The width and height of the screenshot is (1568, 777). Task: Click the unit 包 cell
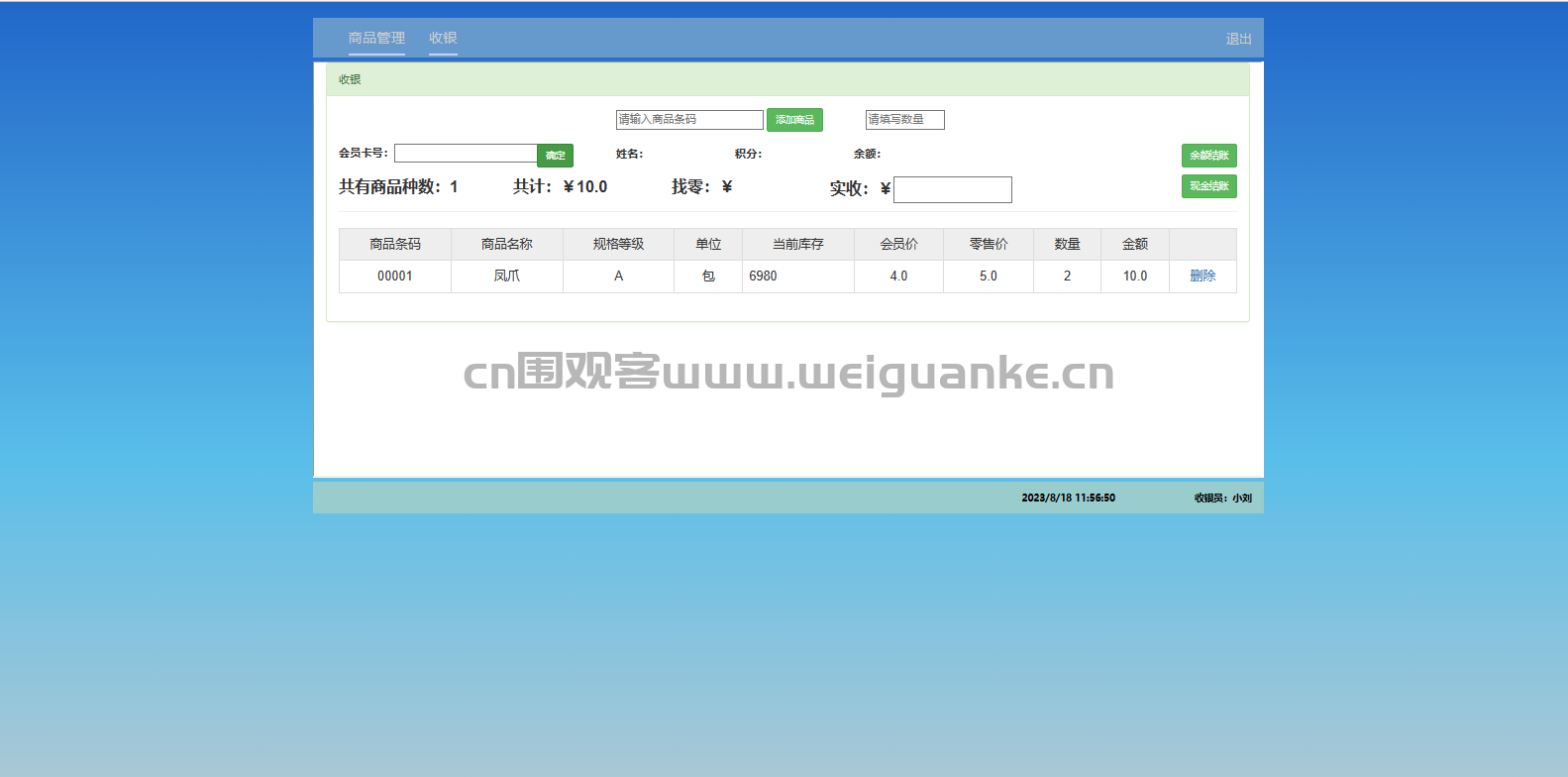point(708,277)
